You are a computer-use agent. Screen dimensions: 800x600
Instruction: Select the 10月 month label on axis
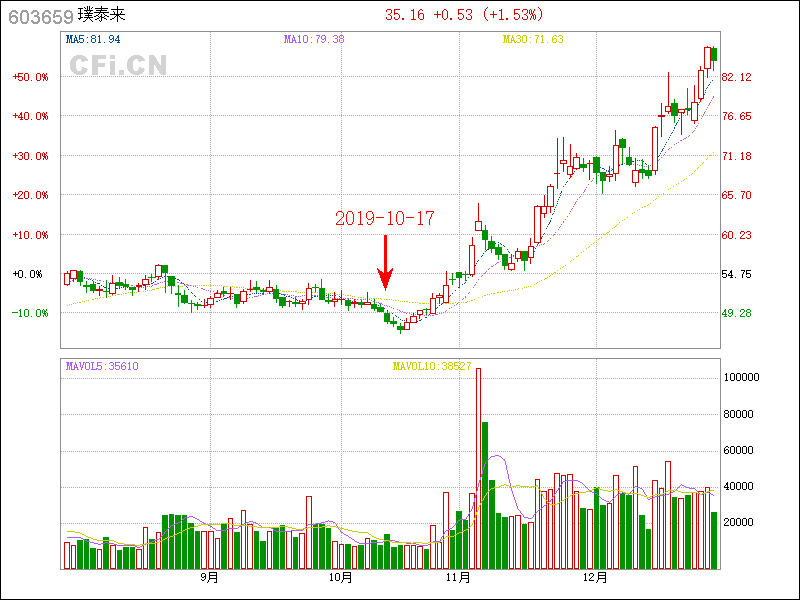[340, 578]
